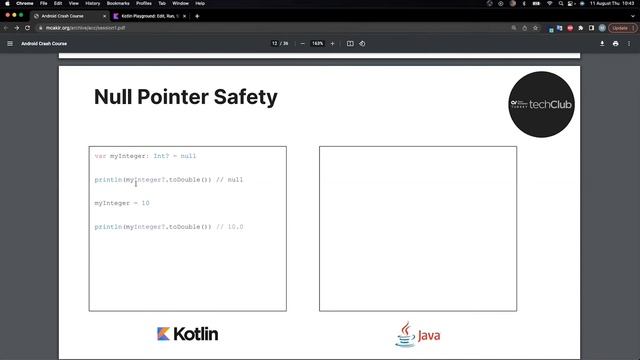Edit the current page number field
This screenshot has width=640, height=360.
tap(275, 44)
